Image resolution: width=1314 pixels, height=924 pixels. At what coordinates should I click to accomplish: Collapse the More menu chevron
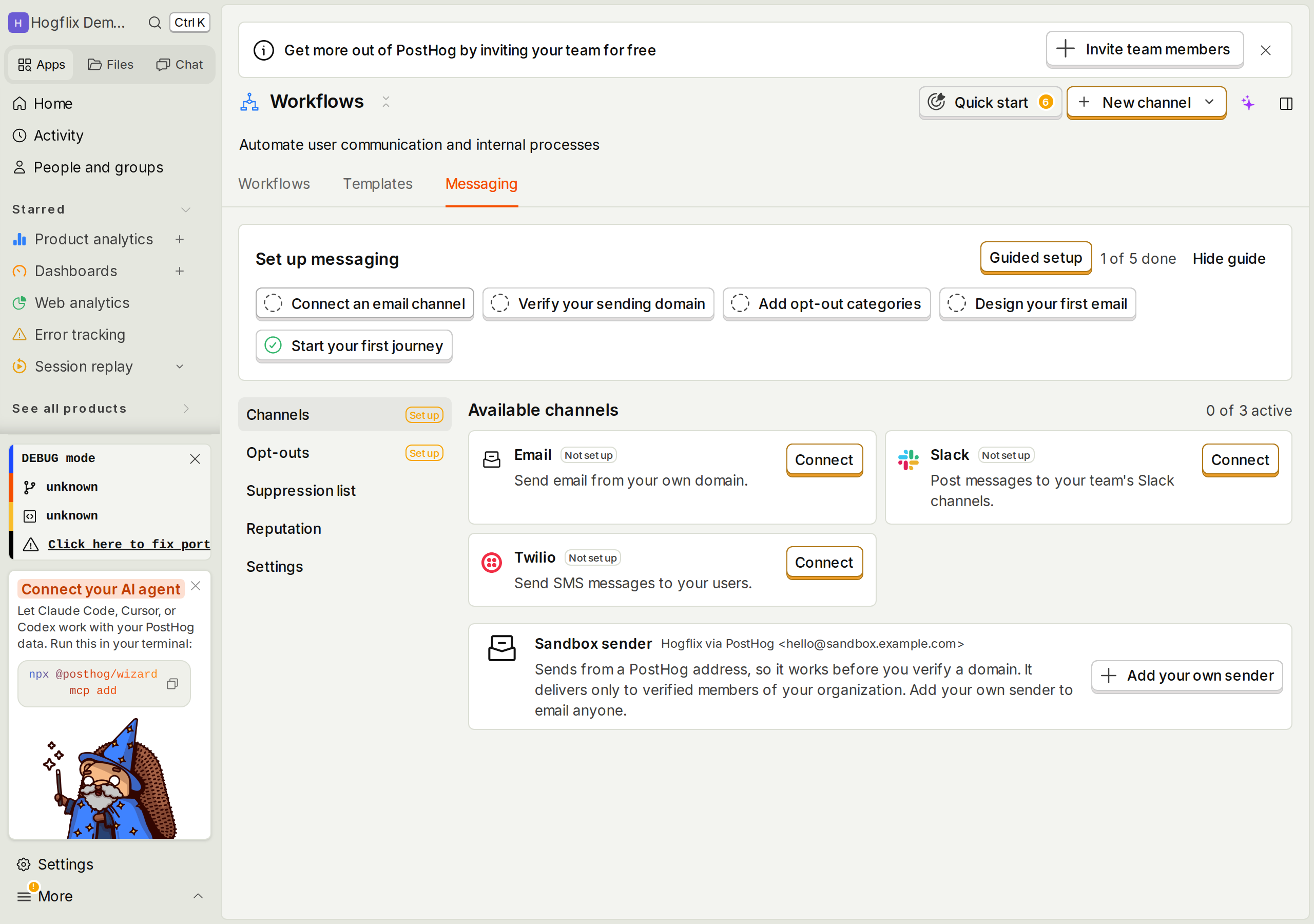pyautogui.click(x=198, y=896)
